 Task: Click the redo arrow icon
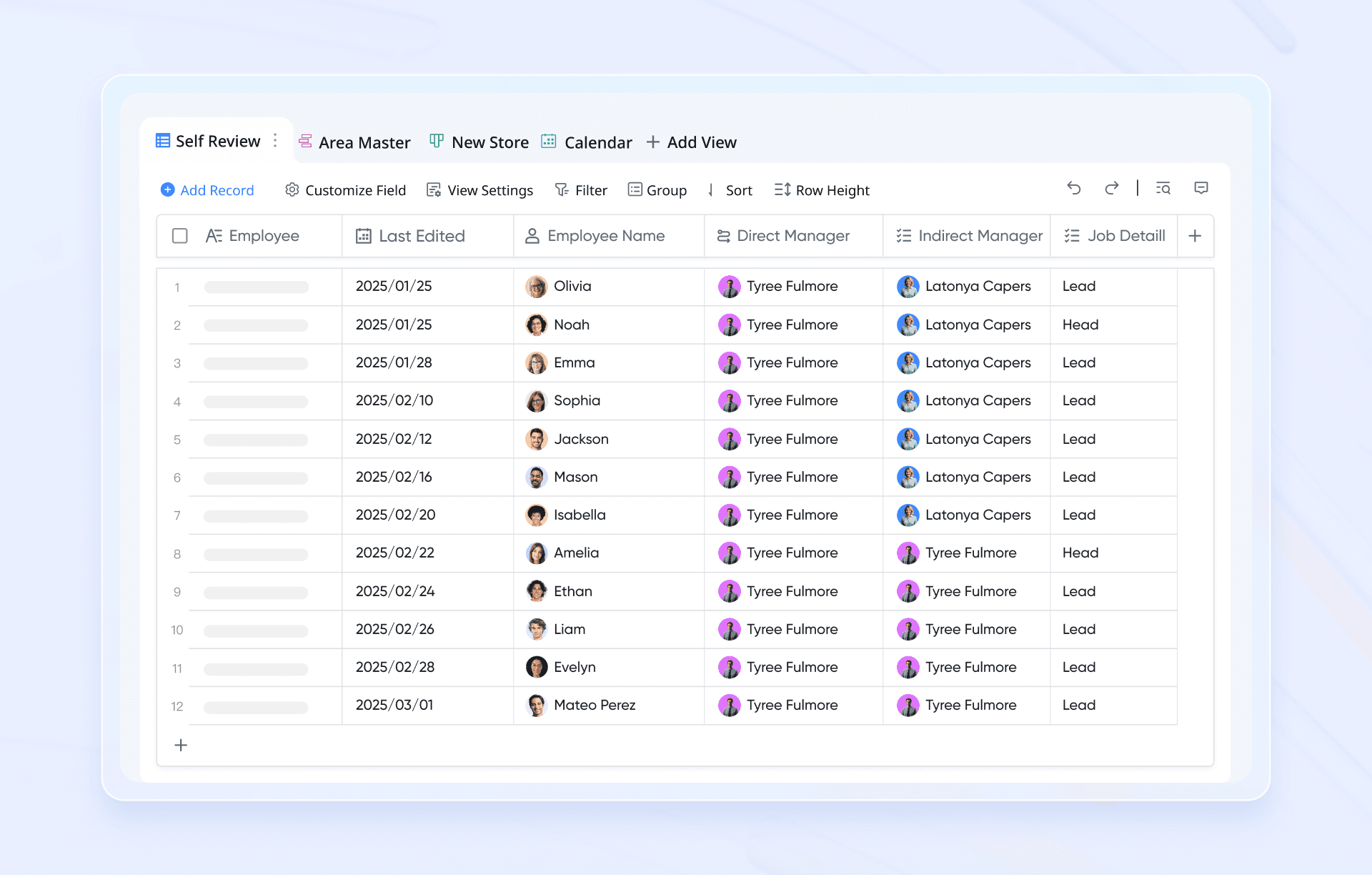click(1111, 188)
